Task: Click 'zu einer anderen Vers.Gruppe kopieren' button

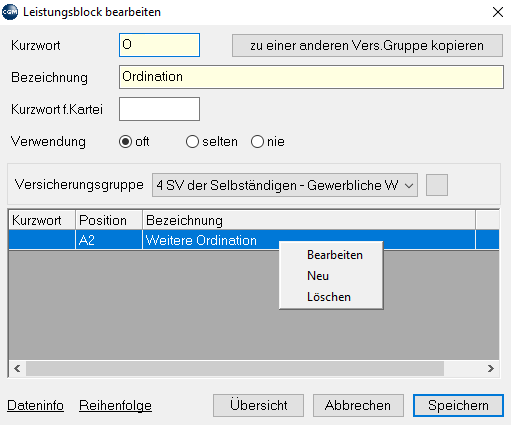Action: pyautogui.click(x=367, y=45)
